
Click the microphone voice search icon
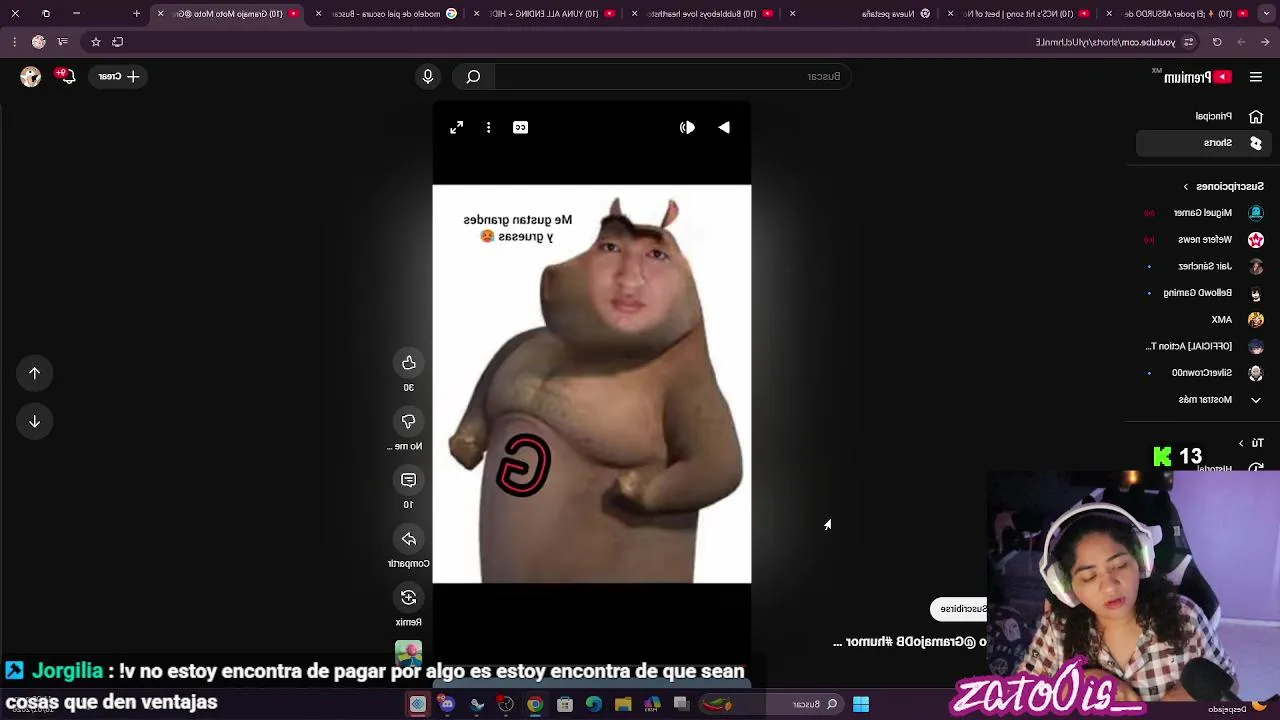click(428, 76)
